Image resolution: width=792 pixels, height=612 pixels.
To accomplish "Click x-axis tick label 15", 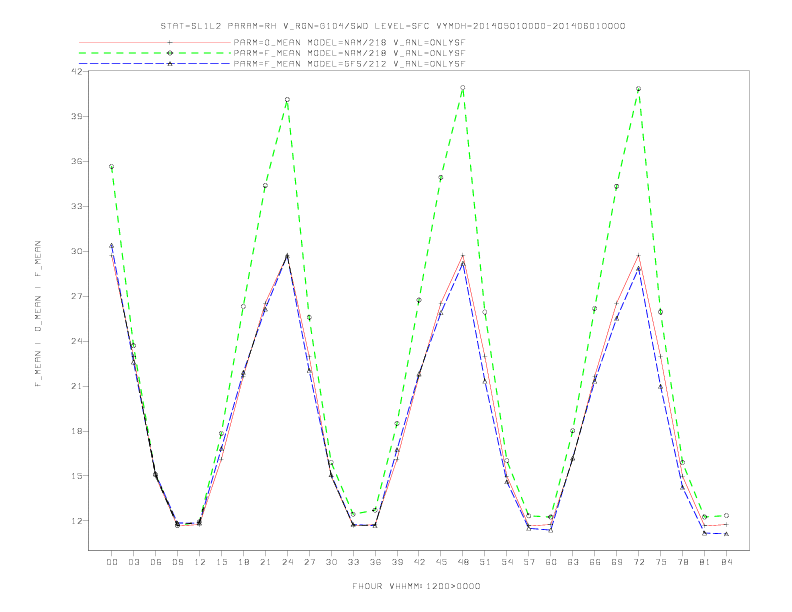I will click(221, 562).
